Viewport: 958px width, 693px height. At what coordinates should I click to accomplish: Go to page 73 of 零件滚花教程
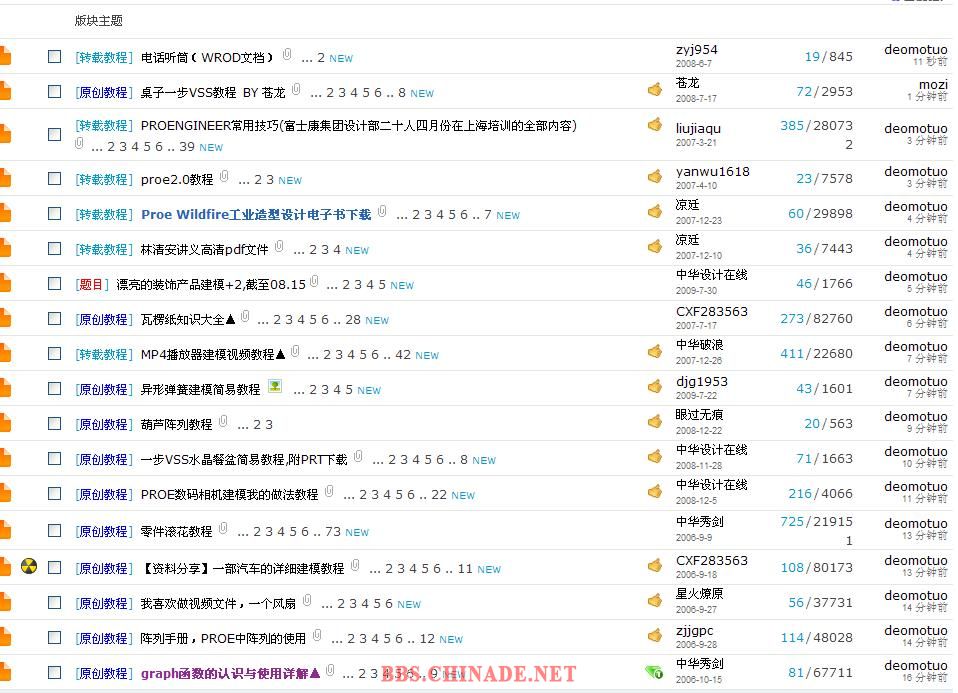[x=333, y=532]
